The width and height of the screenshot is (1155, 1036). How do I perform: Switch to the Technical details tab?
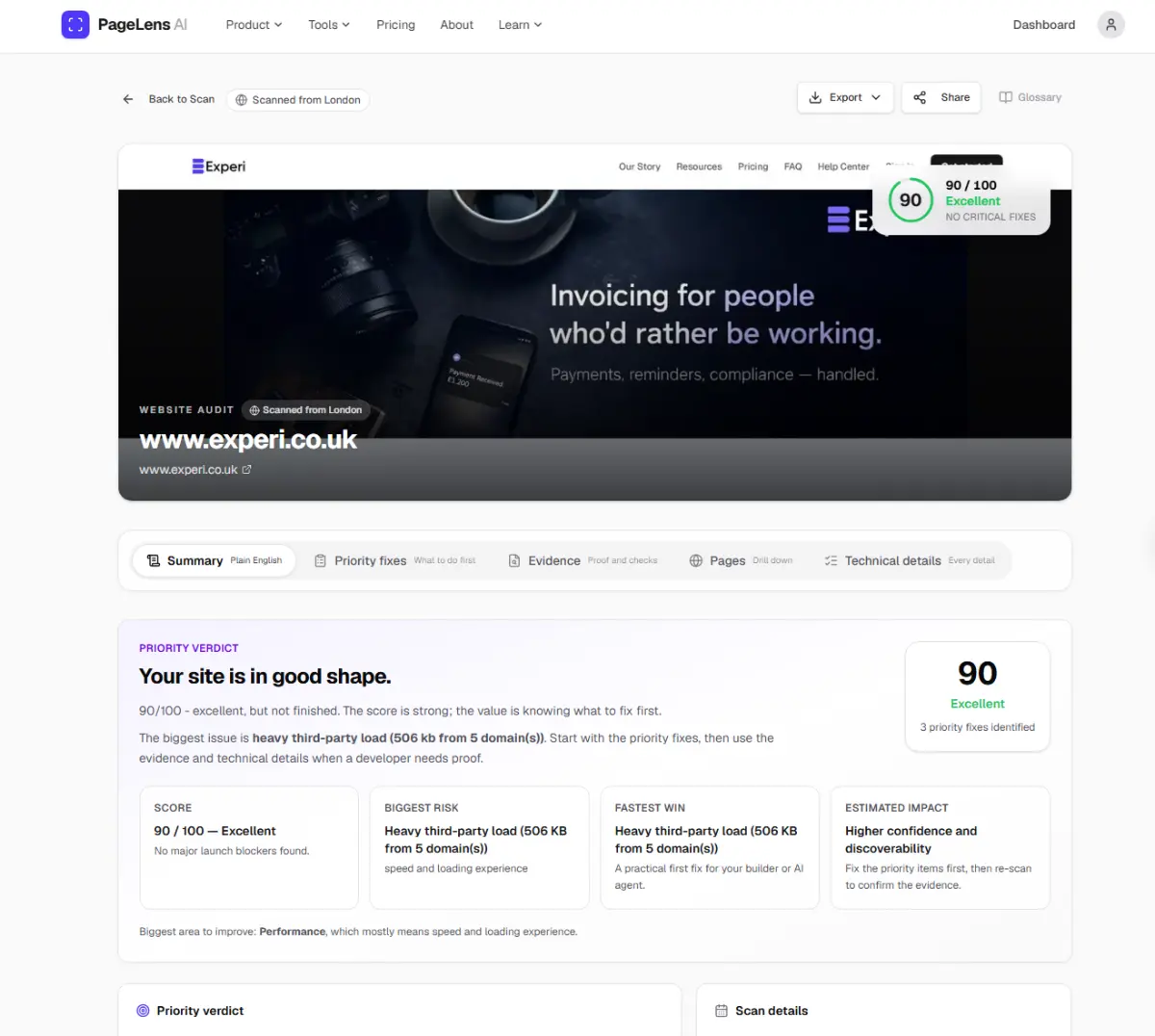[x=910, y=560]
